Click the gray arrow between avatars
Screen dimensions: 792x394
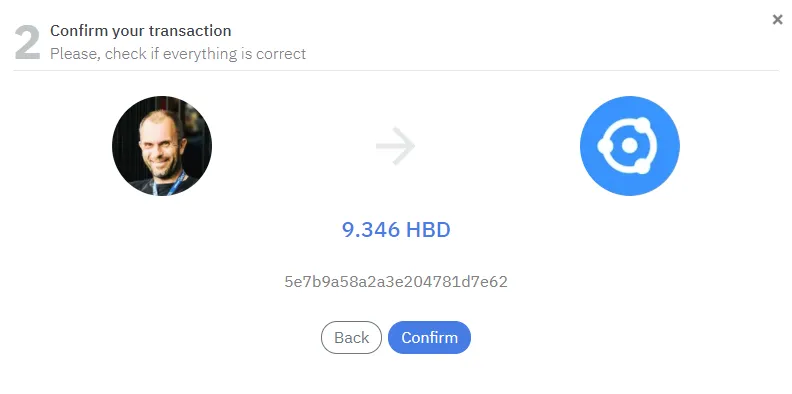pos(395,145)
